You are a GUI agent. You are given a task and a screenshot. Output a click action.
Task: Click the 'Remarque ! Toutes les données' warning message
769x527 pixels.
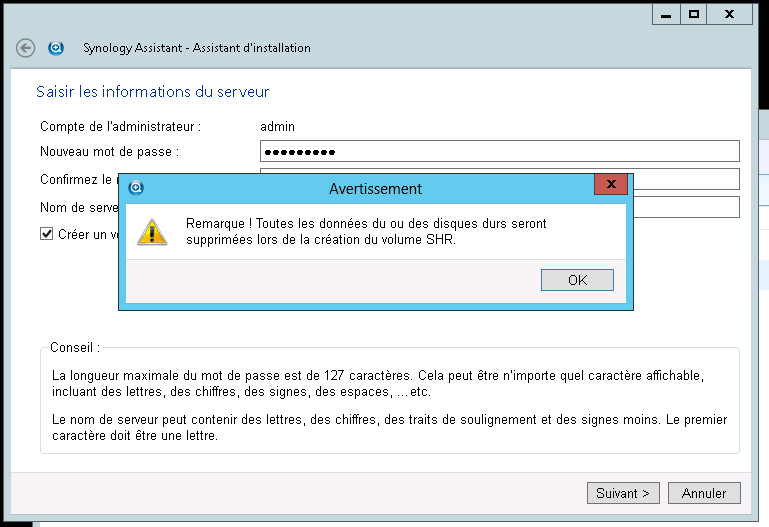point(366,231)
